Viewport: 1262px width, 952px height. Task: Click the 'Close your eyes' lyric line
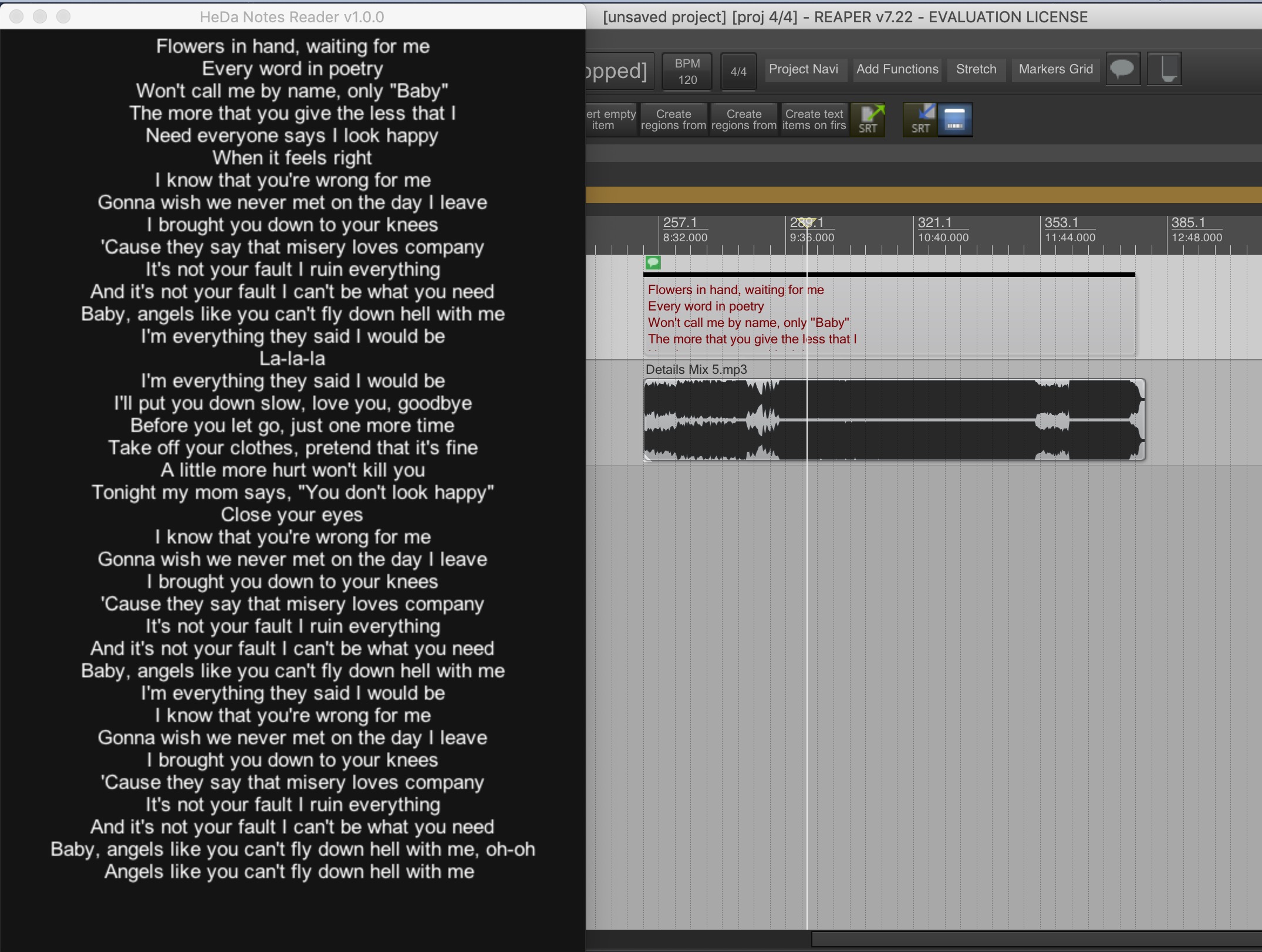(x=292, y=515)
